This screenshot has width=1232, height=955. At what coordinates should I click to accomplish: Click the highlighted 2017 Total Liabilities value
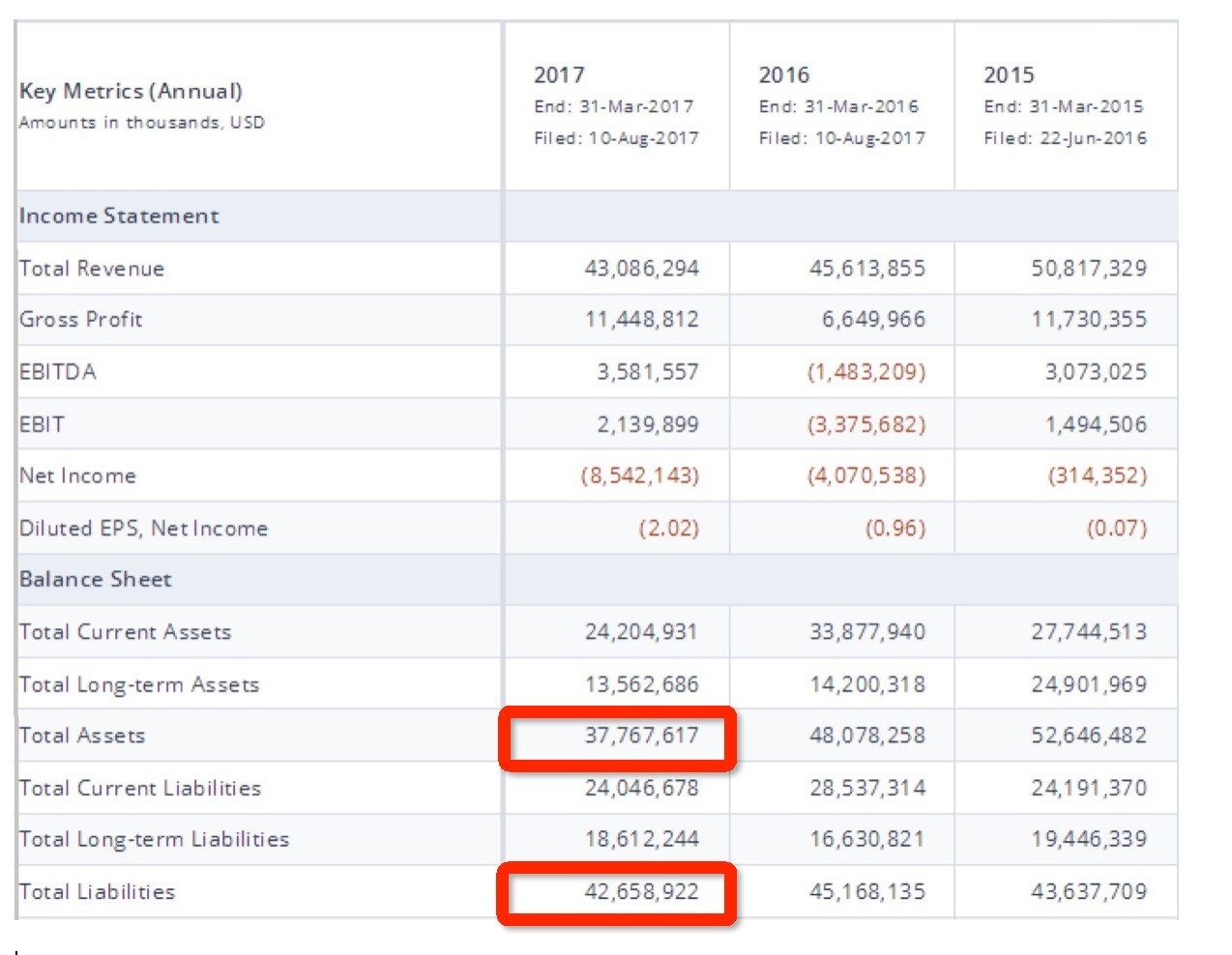[x=641, y=891]
